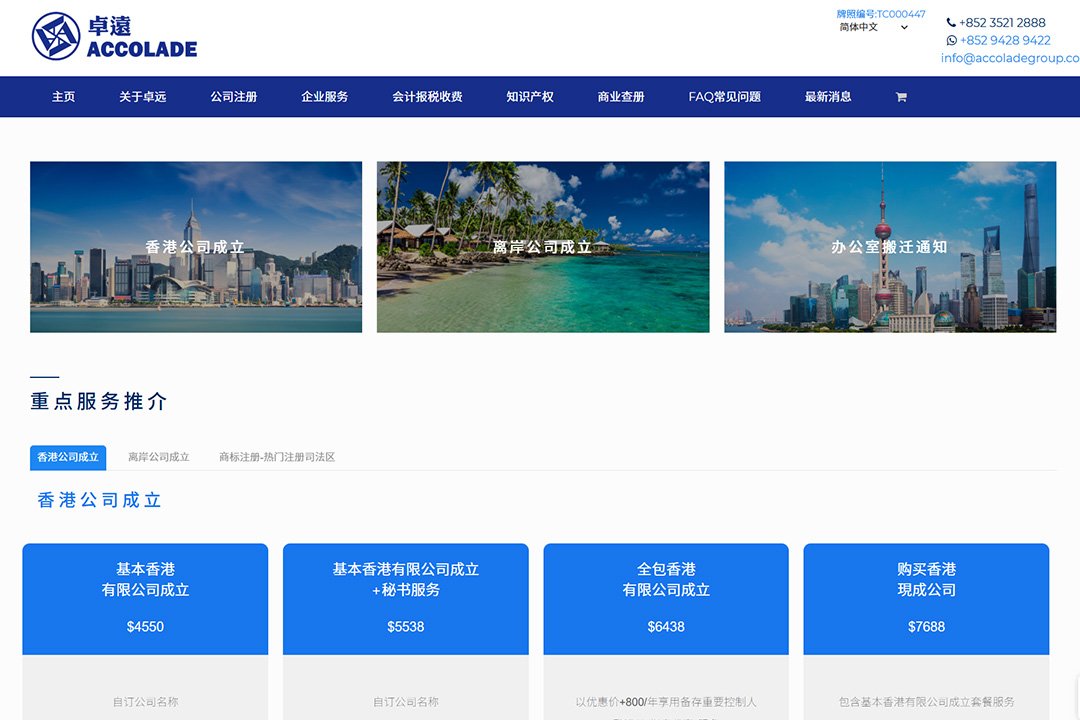The height and width of the screenshot is (720, 1080).
Task: Expand the 简体中文 language dropdown
Action: tap(873, 27)
